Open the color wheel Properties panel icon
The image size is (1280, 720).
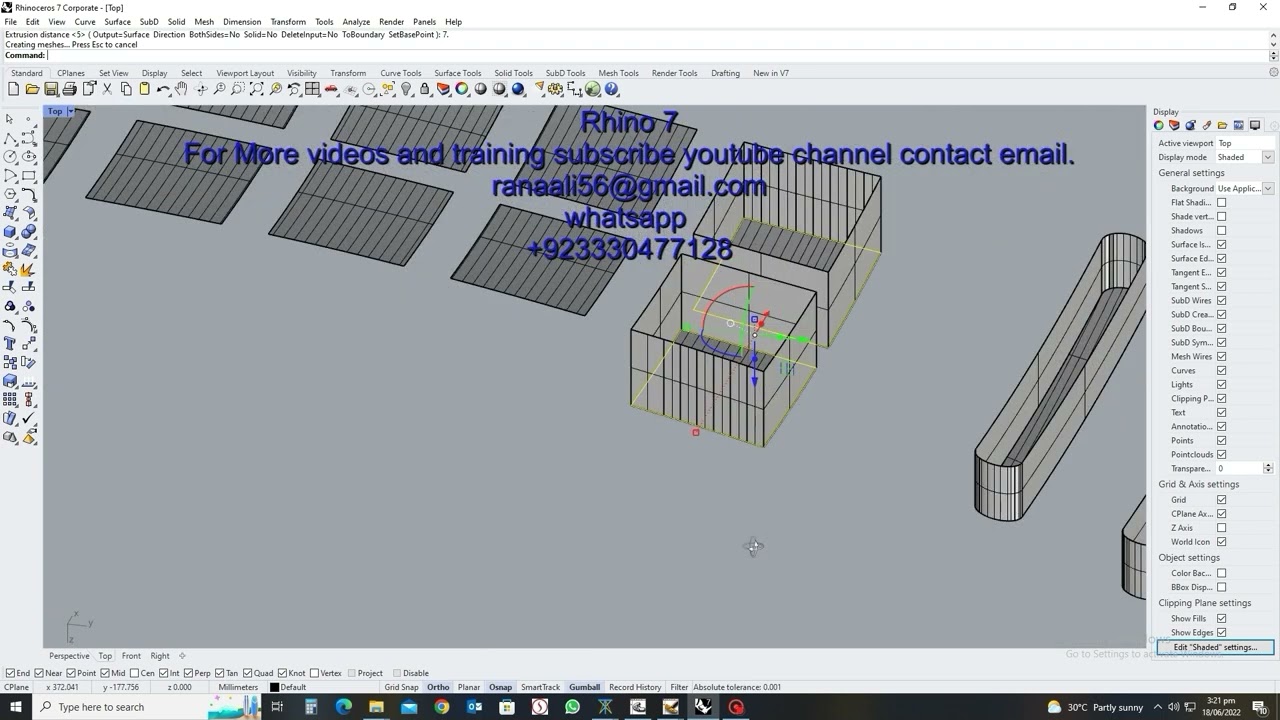coord(1158,125)
